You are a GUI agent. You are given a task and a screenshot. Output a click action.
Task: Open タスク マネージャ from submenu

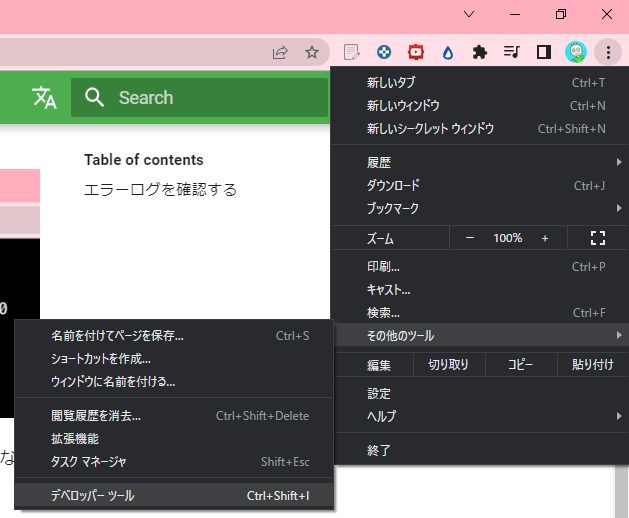(174, 461)
